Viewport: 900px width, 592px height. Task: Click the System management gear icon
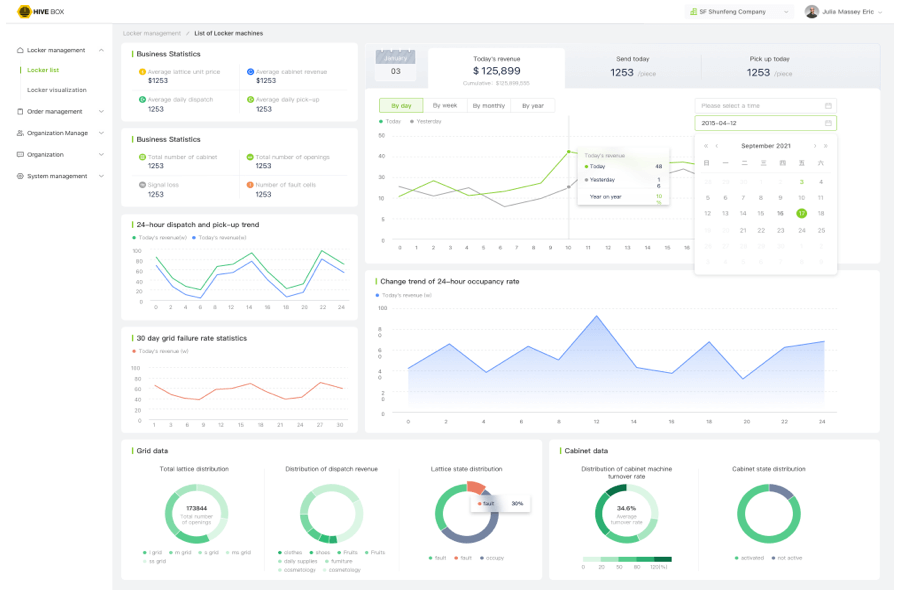[20, 176]
